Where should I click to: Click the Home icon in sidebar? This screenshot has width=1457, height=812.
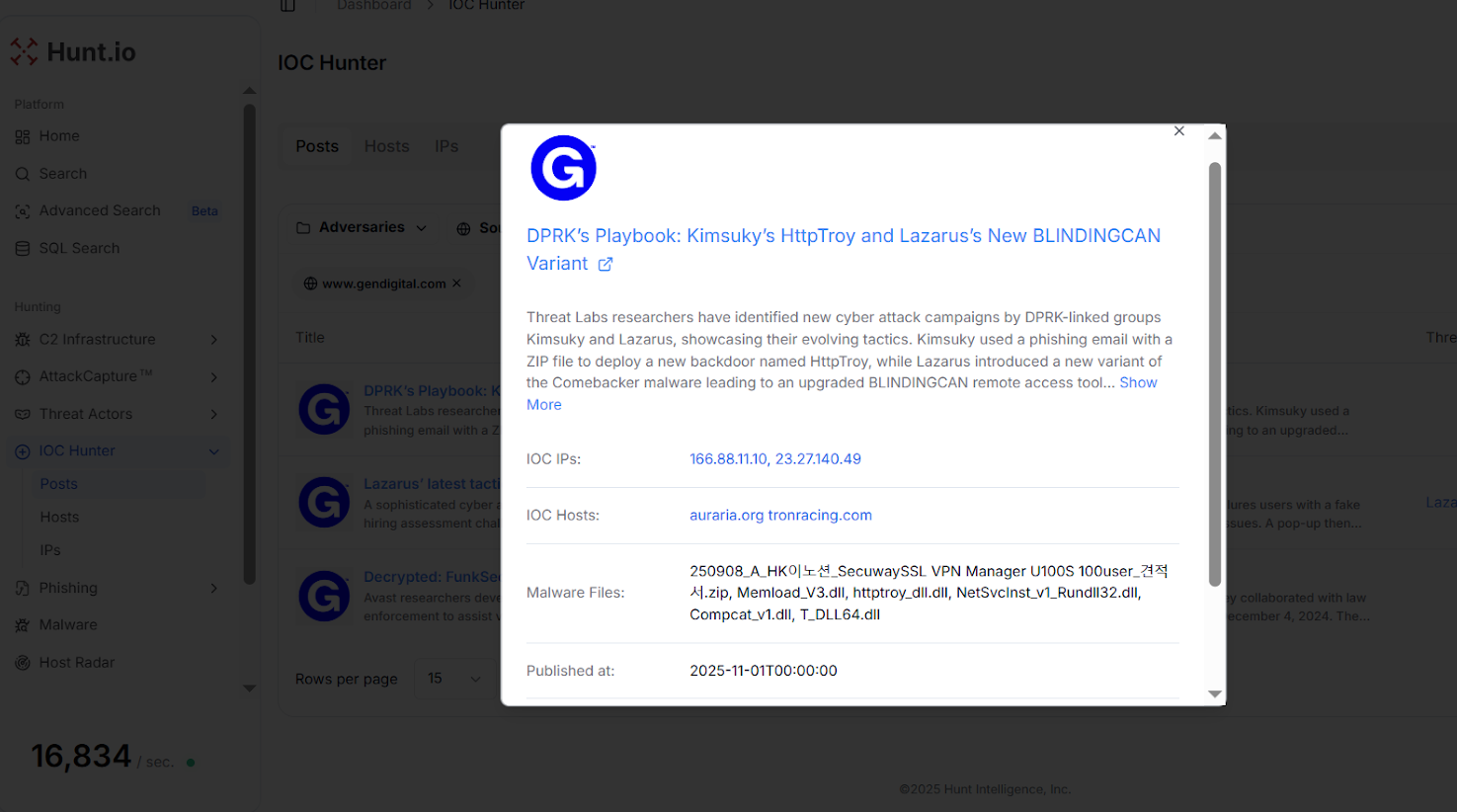click(x=22, y=136)
